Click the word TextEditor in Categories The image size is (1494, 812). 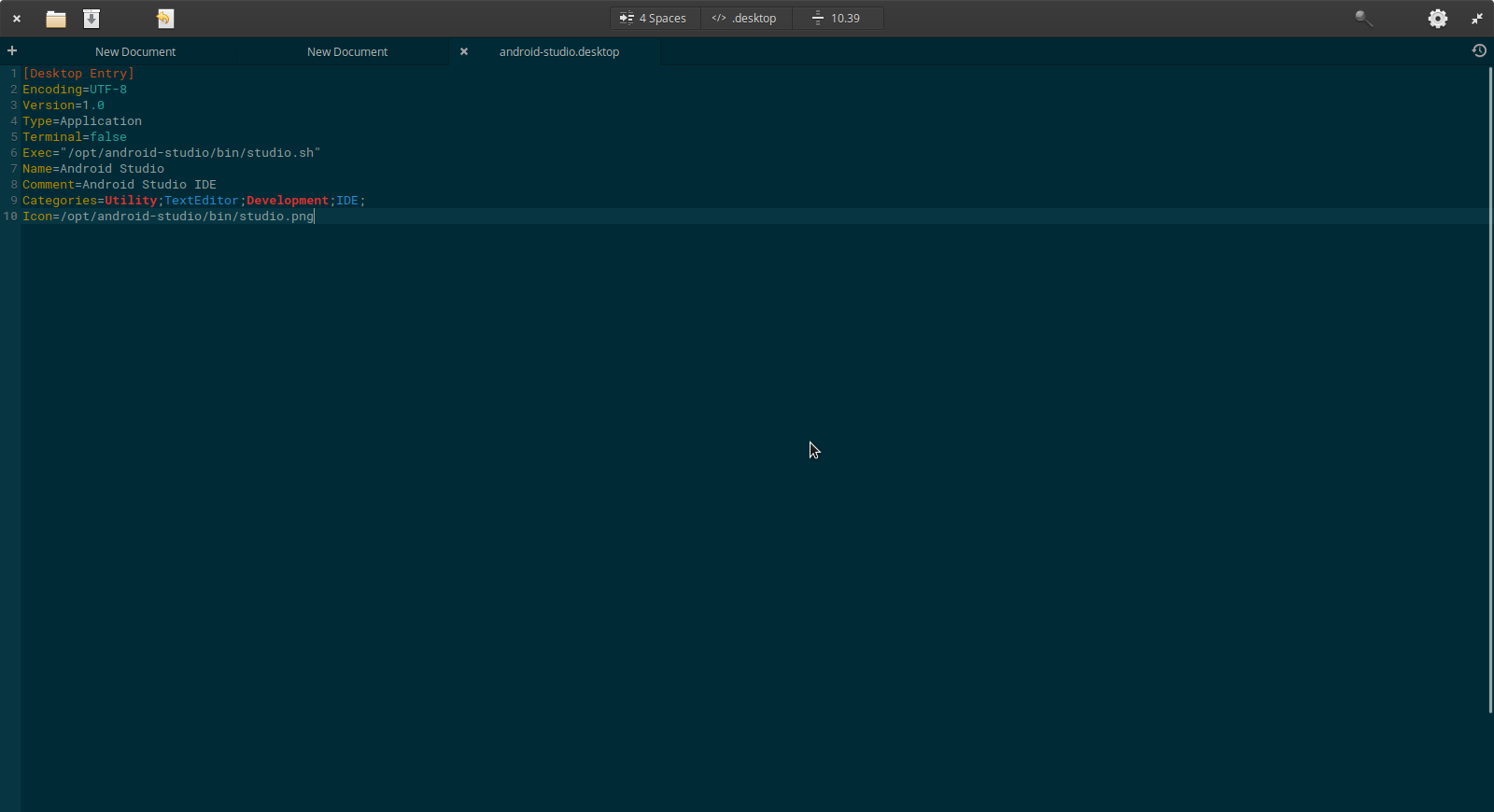202,201
